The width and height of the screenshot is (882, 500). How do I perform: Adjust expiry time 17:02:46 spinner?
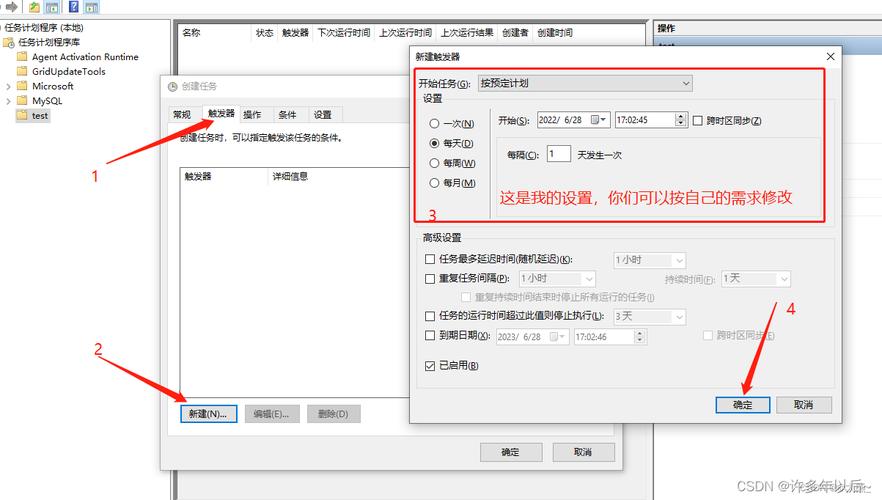coord(639,336)
